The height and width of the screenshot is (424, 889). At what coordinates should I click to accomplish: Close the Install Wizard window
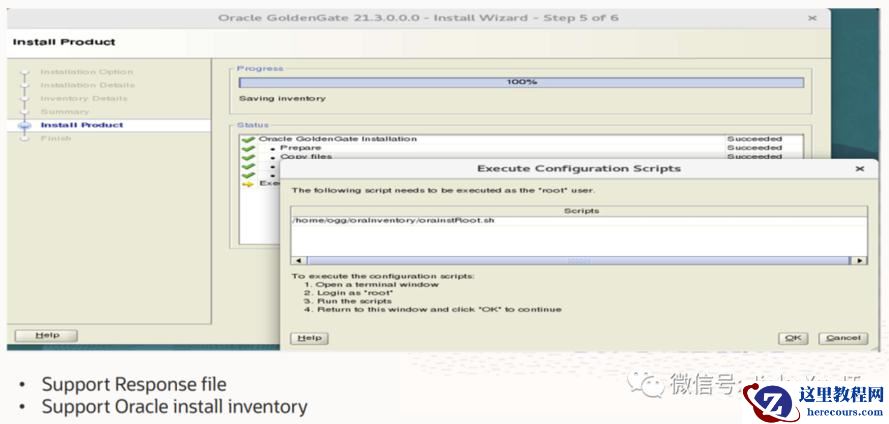[x=812, y=18]
